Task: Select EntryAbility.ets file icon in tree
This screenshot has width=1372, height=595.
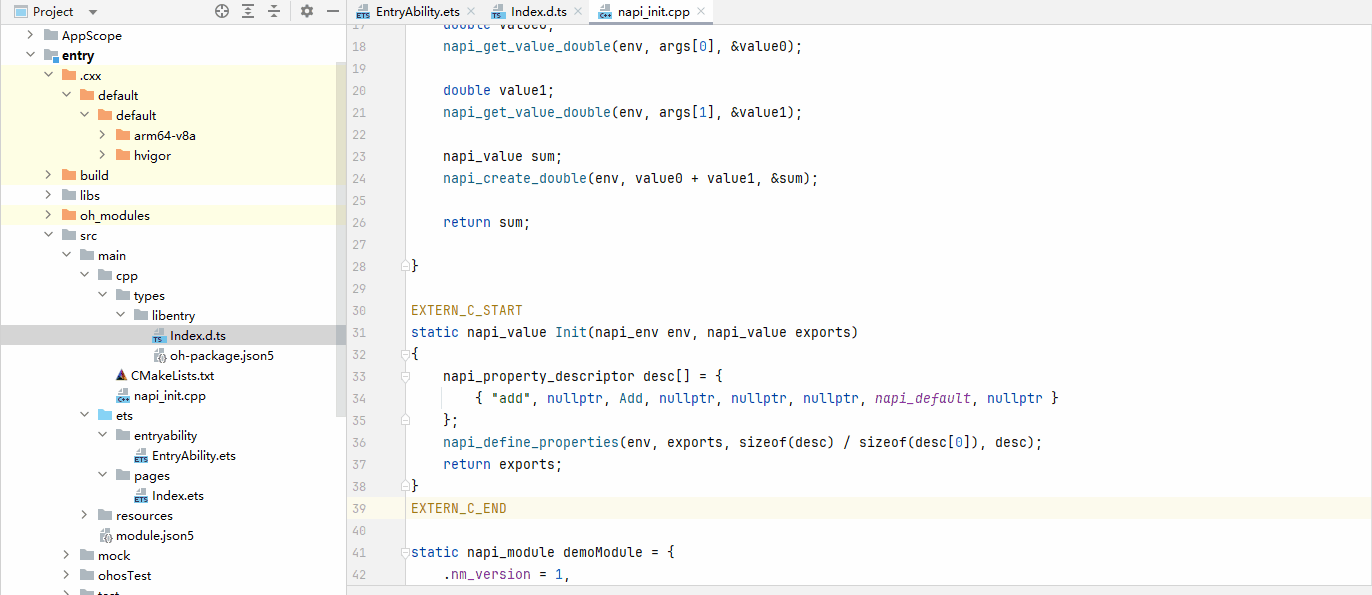Action: pyautogui.click(x=141, y=456)
